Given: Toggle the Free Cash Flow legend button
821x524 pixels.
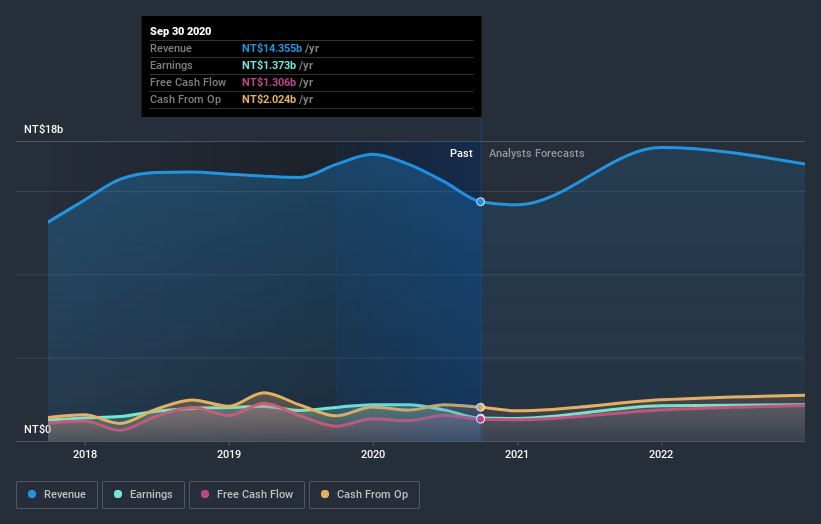Looking at the screenshot, I should [247, 495].
